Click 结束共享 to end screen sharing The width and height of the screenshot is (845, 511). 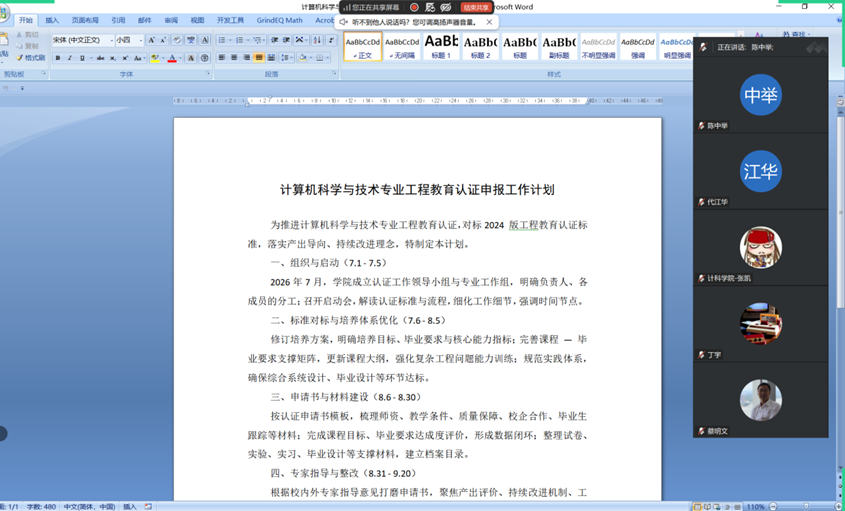point(476,7)
